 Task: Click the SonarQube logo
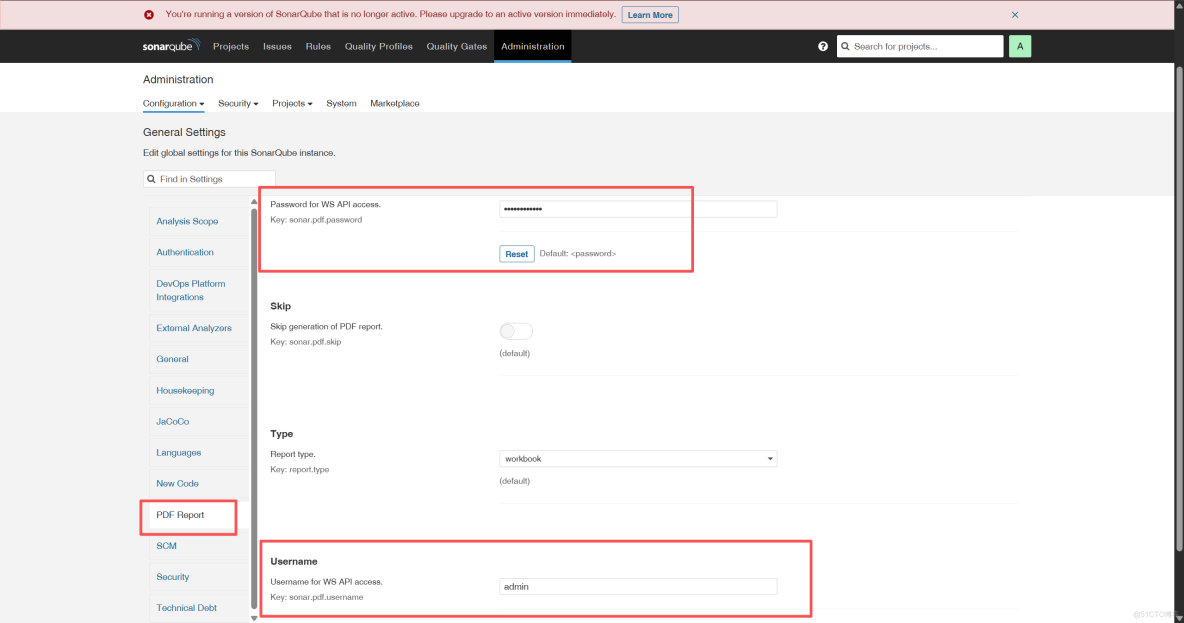click(170, 45)
